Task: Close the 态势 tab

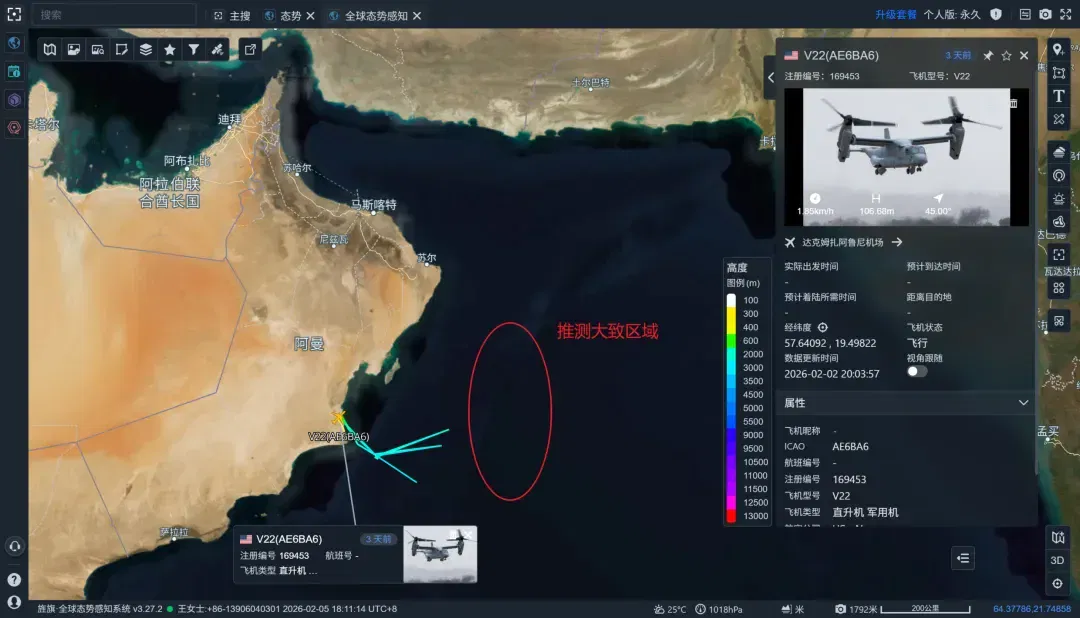Action: click(x=311, y=15)
